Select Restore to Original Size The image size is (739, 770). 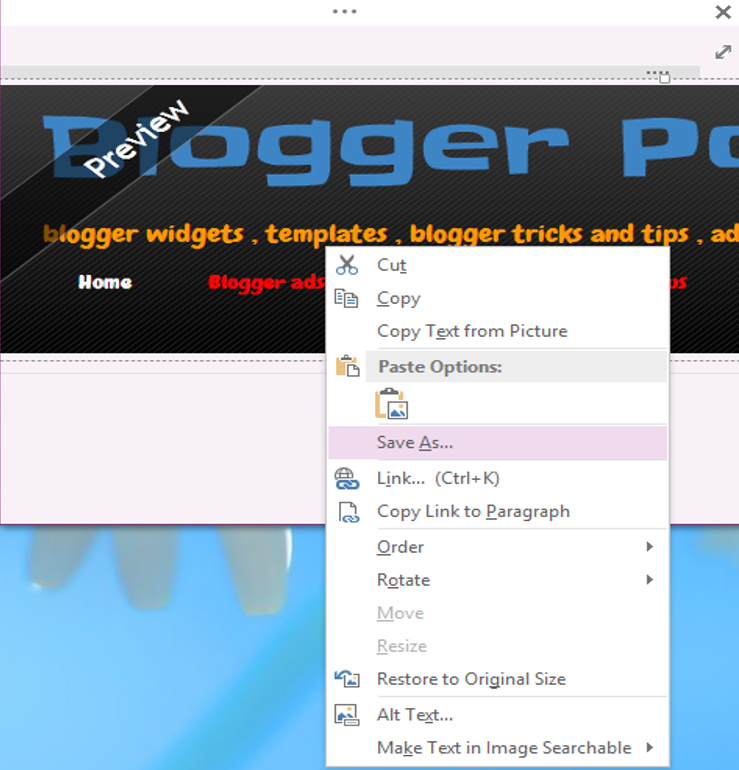click(498, 679)
